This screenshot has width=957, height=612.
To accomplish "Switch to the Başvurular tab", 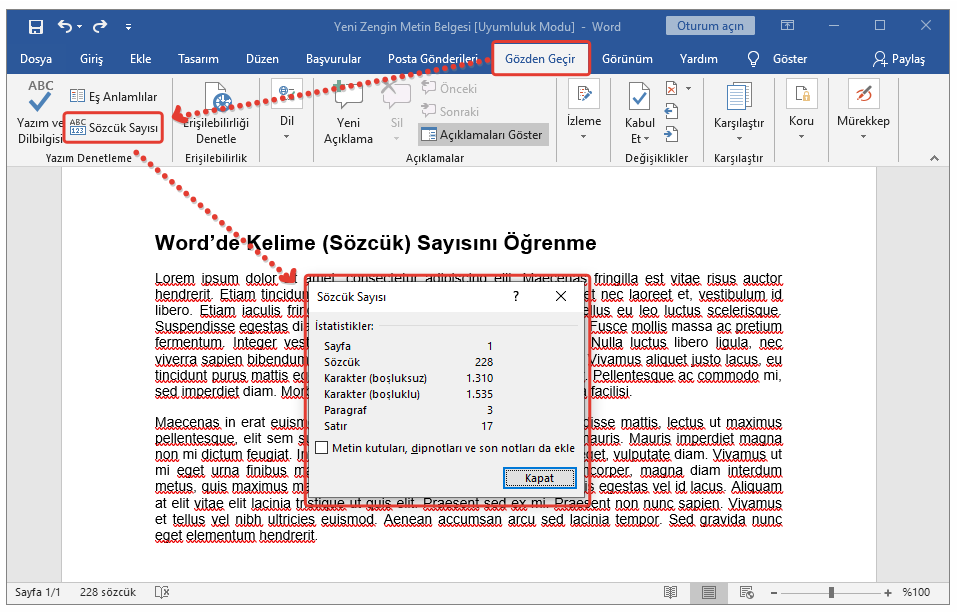I will point(333,59).
